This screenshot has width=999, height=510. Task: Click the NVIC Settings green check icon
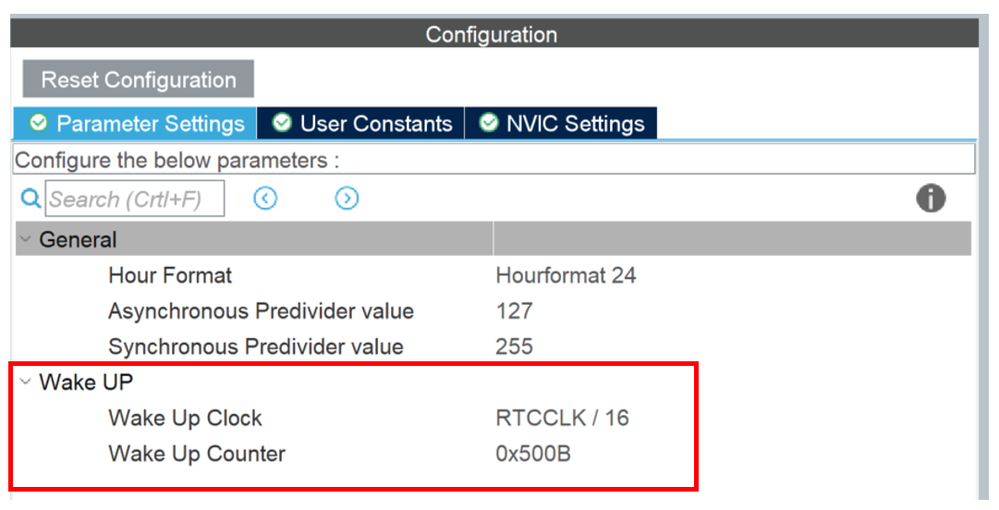[489, 123]
